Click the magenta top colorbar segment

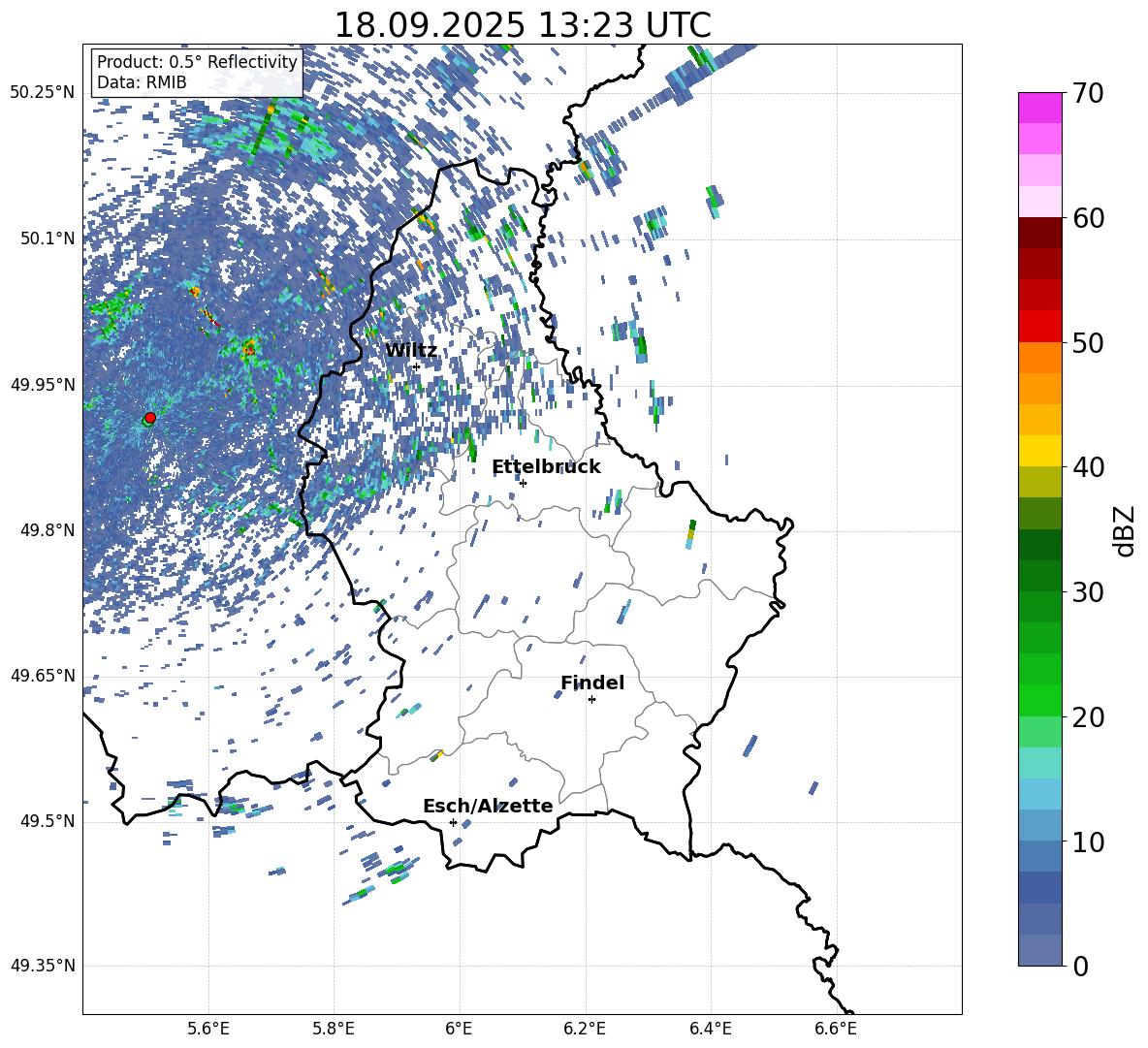(1039, 108)
